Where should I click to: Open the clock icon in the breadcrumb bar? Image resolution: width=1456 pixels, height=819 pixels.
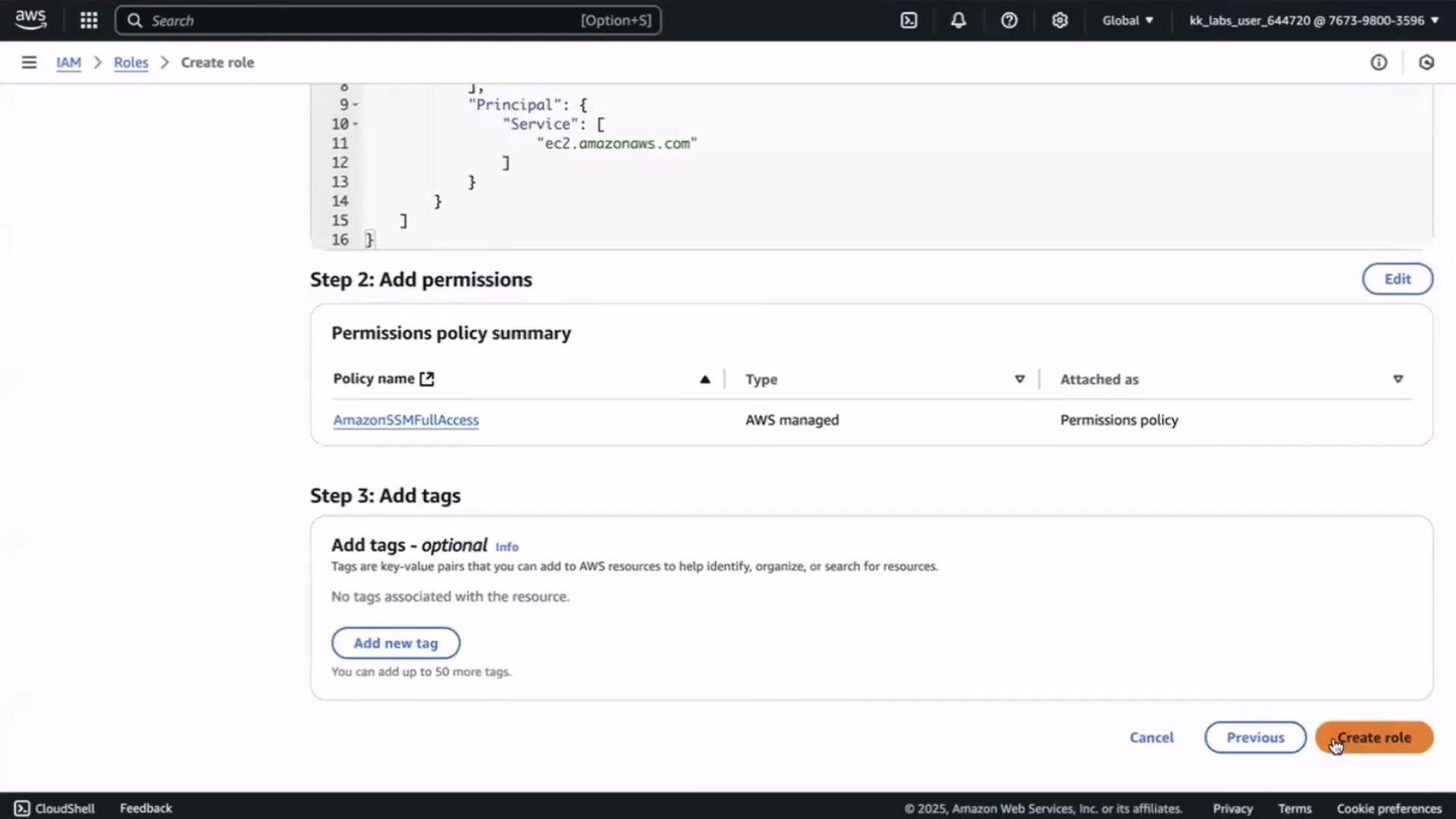1426,62
